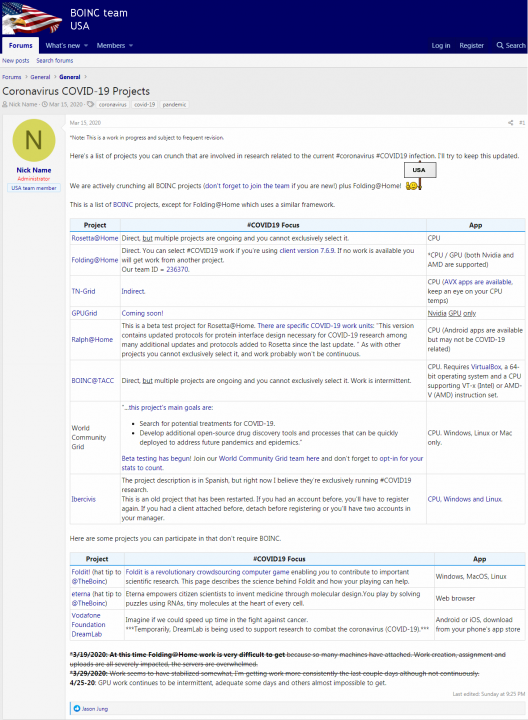Open the Search magnifier in header
The image size is (528, 720).
511,45
